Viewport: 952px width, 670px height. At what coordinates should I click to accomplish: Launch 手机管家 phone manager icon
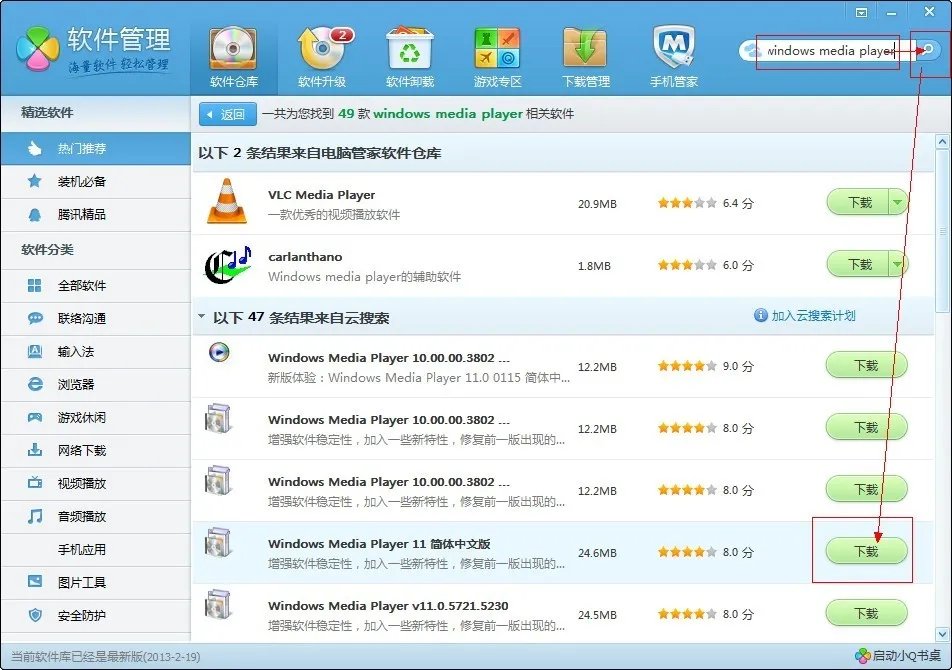[672, 48]
